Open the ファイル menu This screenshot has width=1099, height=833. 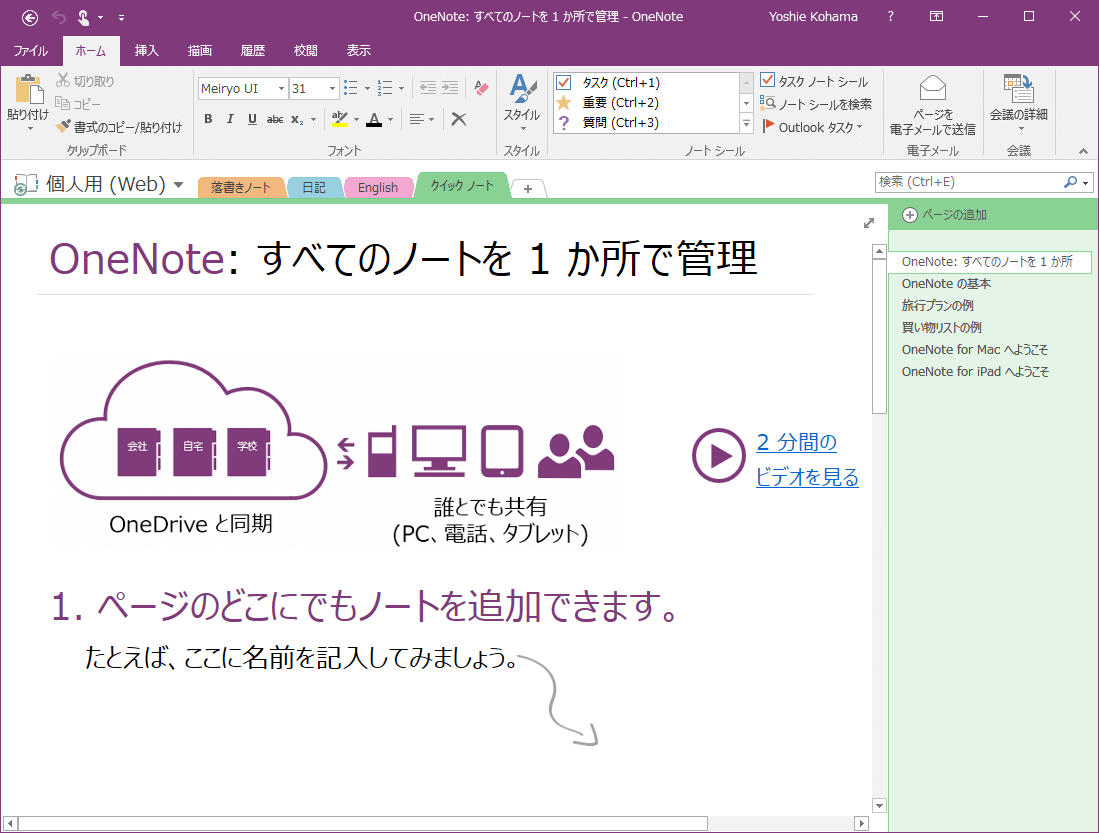pyautogui.click(x=30, y=50)
